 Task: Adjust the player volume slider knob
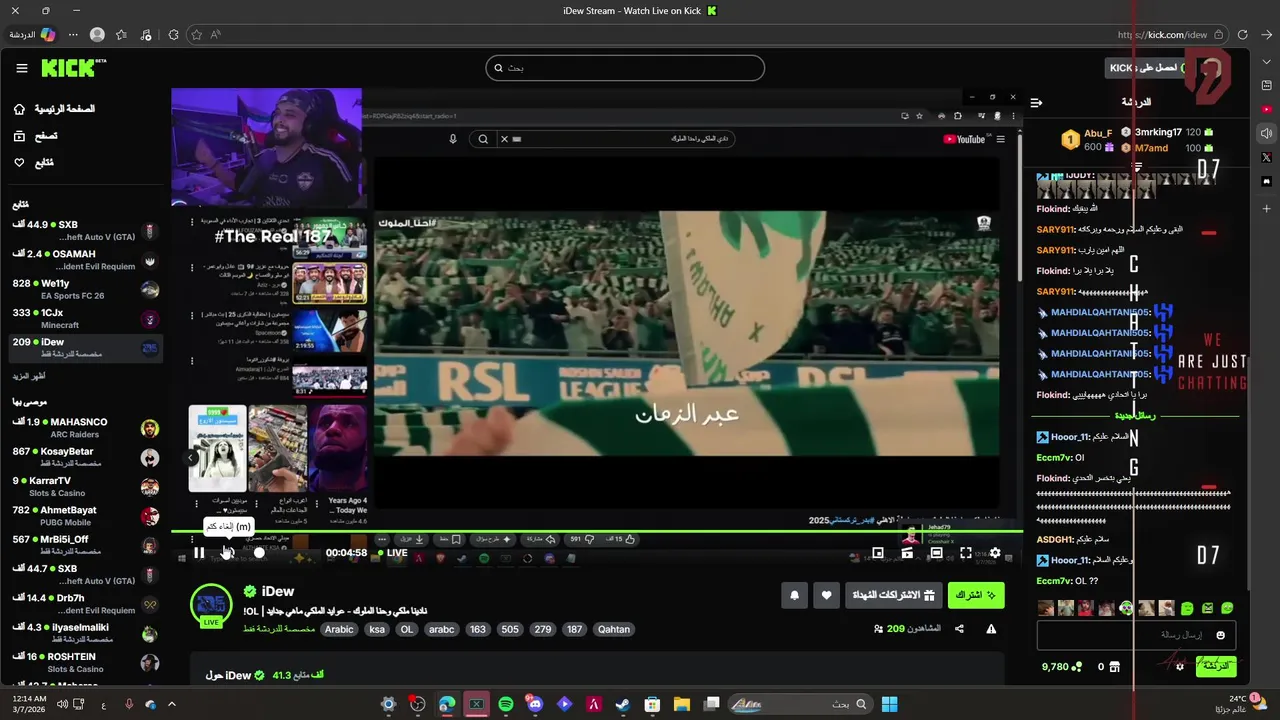pos(259,553)
